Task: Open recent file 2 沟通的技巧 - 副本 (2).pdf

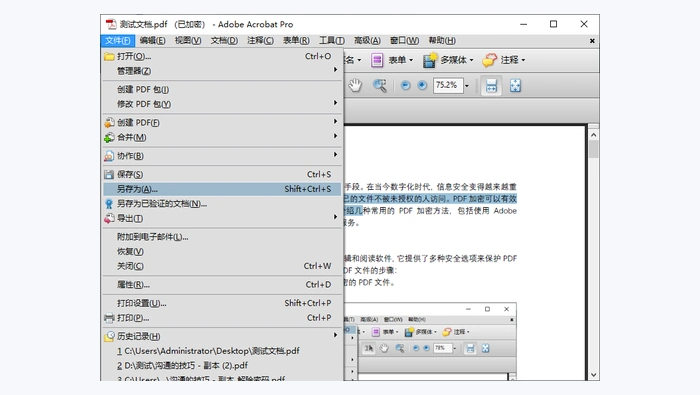Action: [222, 366]
